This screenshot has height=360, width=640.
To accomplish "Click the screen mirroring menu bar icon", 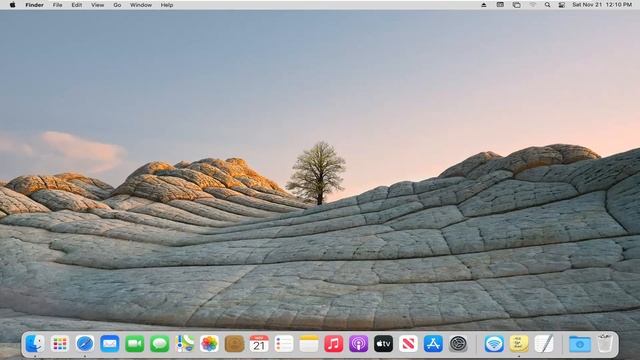I will [517, 5].
